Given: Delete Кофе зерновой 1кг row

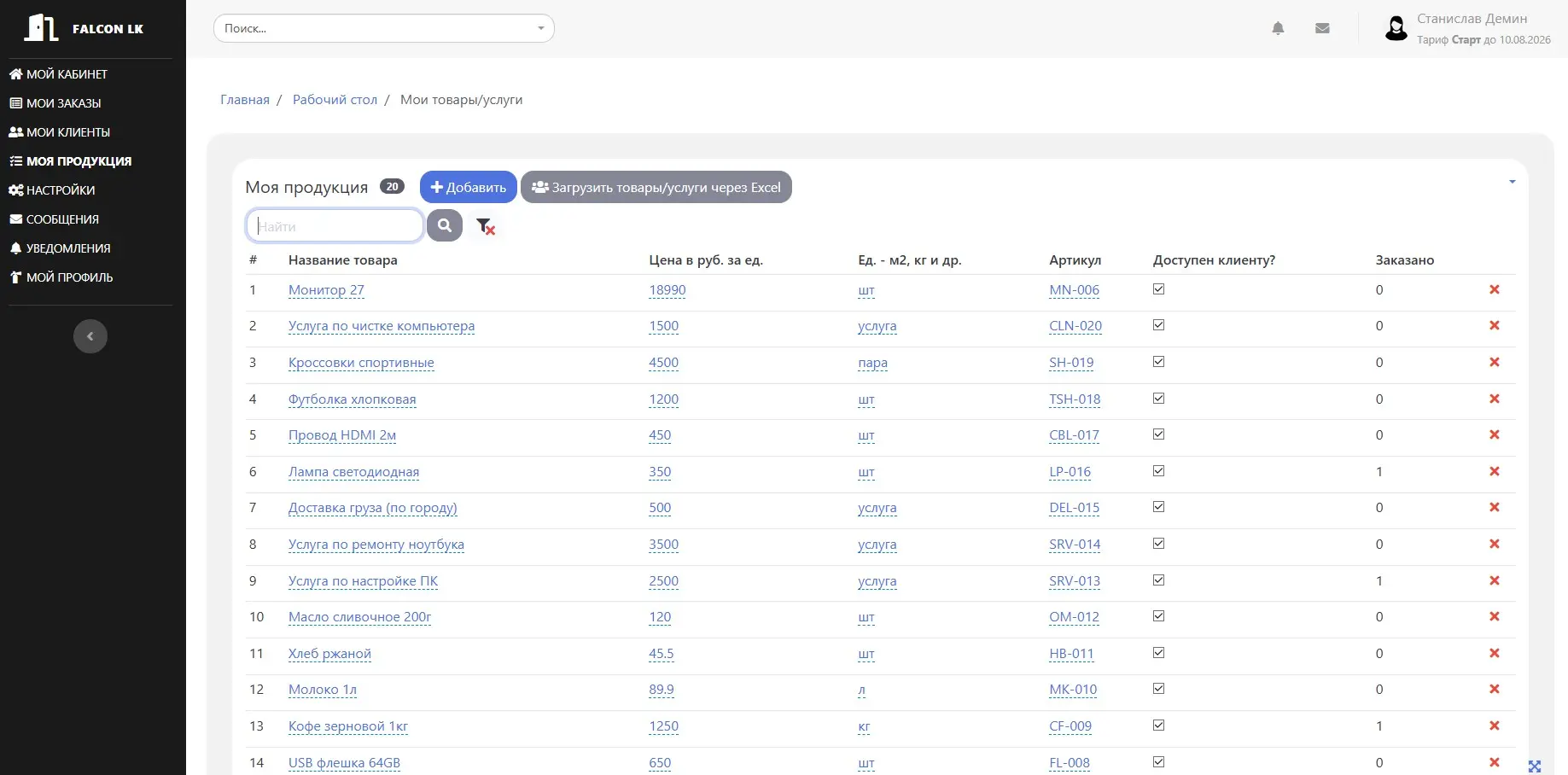Looking at the screenshot, I should [x=1495, y=725].
